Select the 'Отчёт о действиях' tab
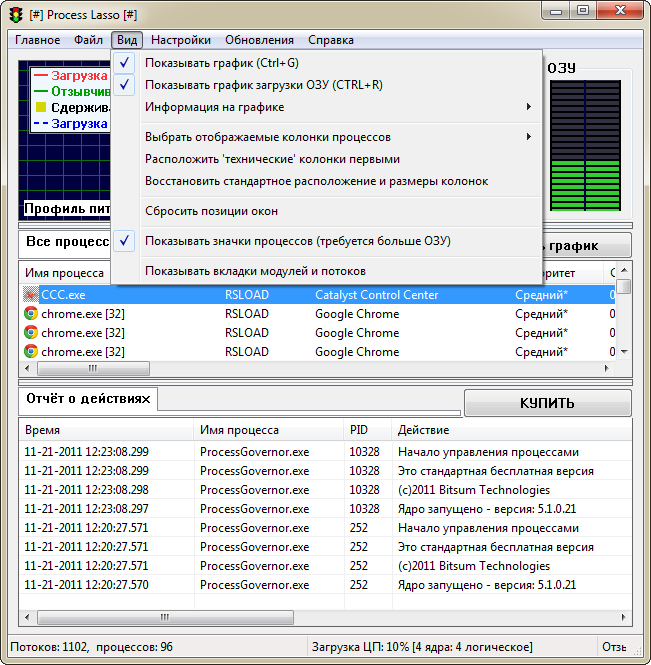Image resolution: width=651 pixels, height=665 pixels. 88,399
